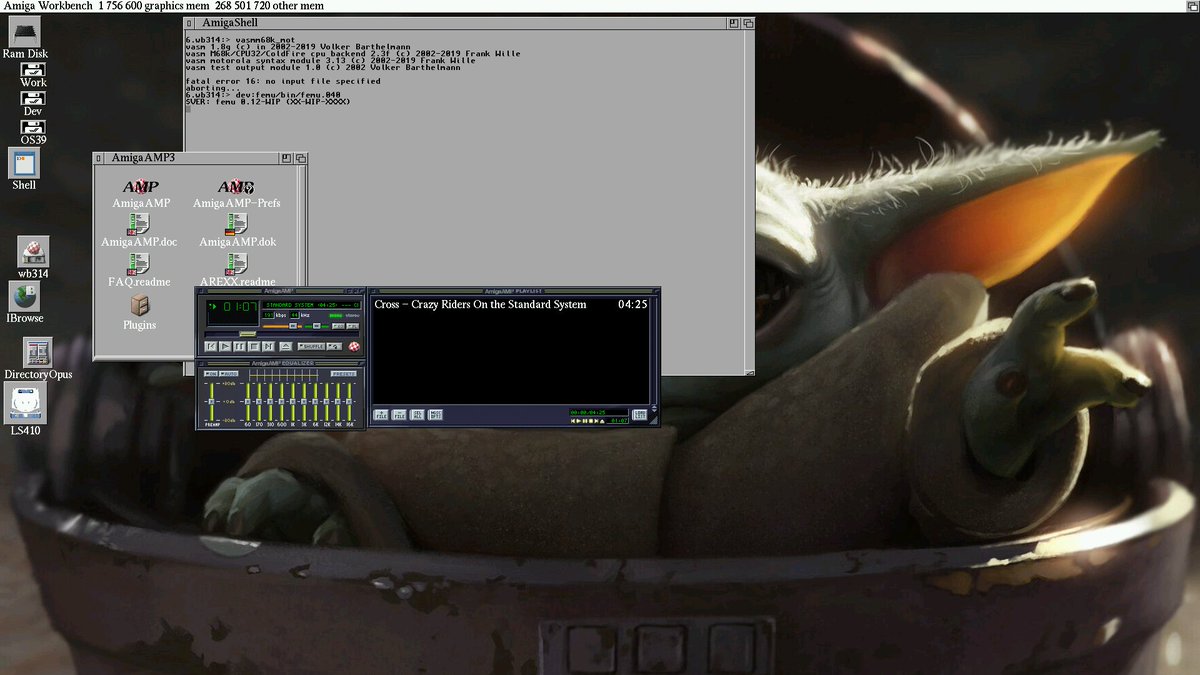Click the 16K equalizer band slider

[x=349, y=401]
